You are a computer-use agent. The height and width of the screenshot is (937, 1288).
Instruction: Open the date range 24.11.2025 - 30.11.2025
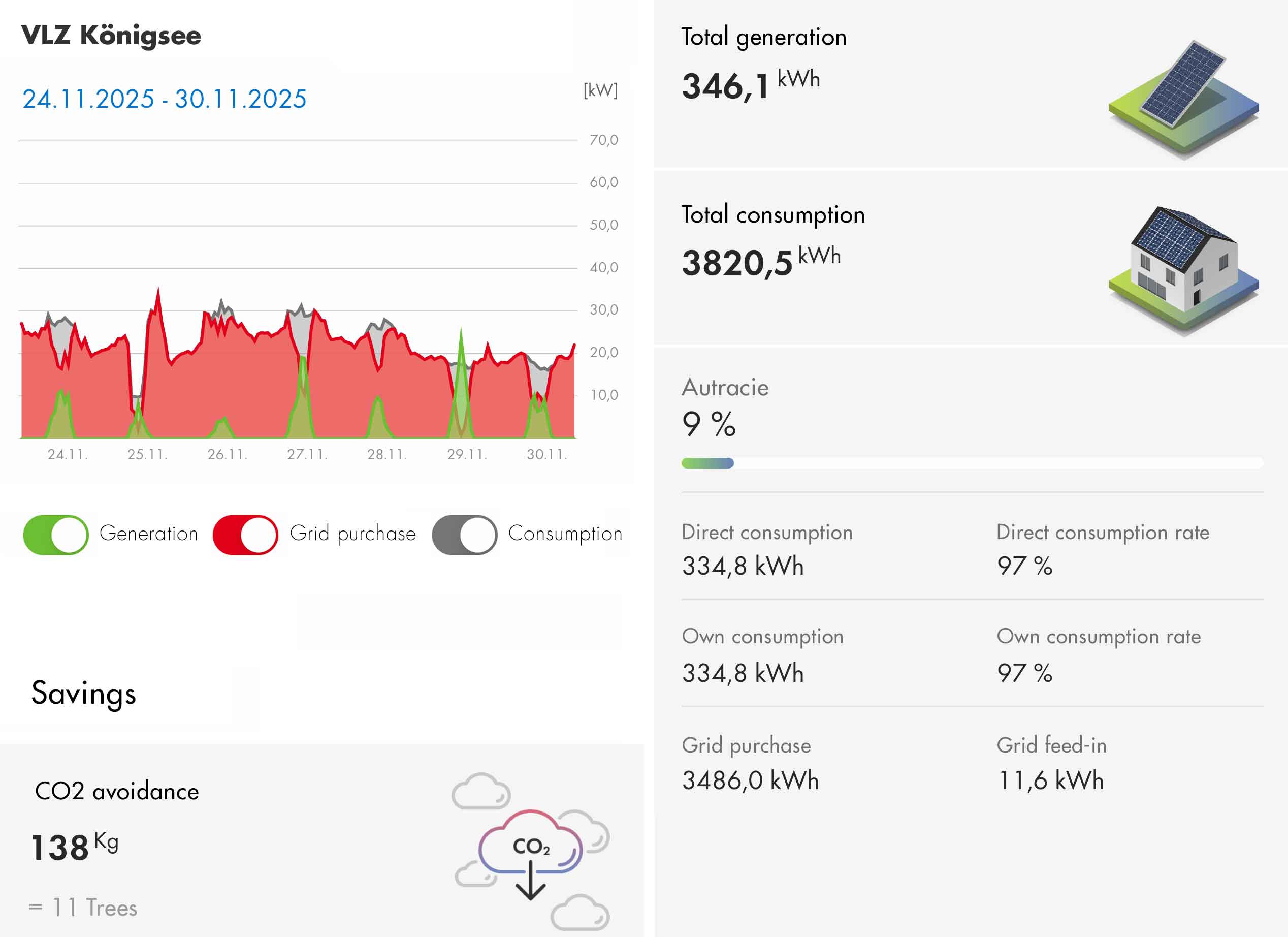point(164,99)
